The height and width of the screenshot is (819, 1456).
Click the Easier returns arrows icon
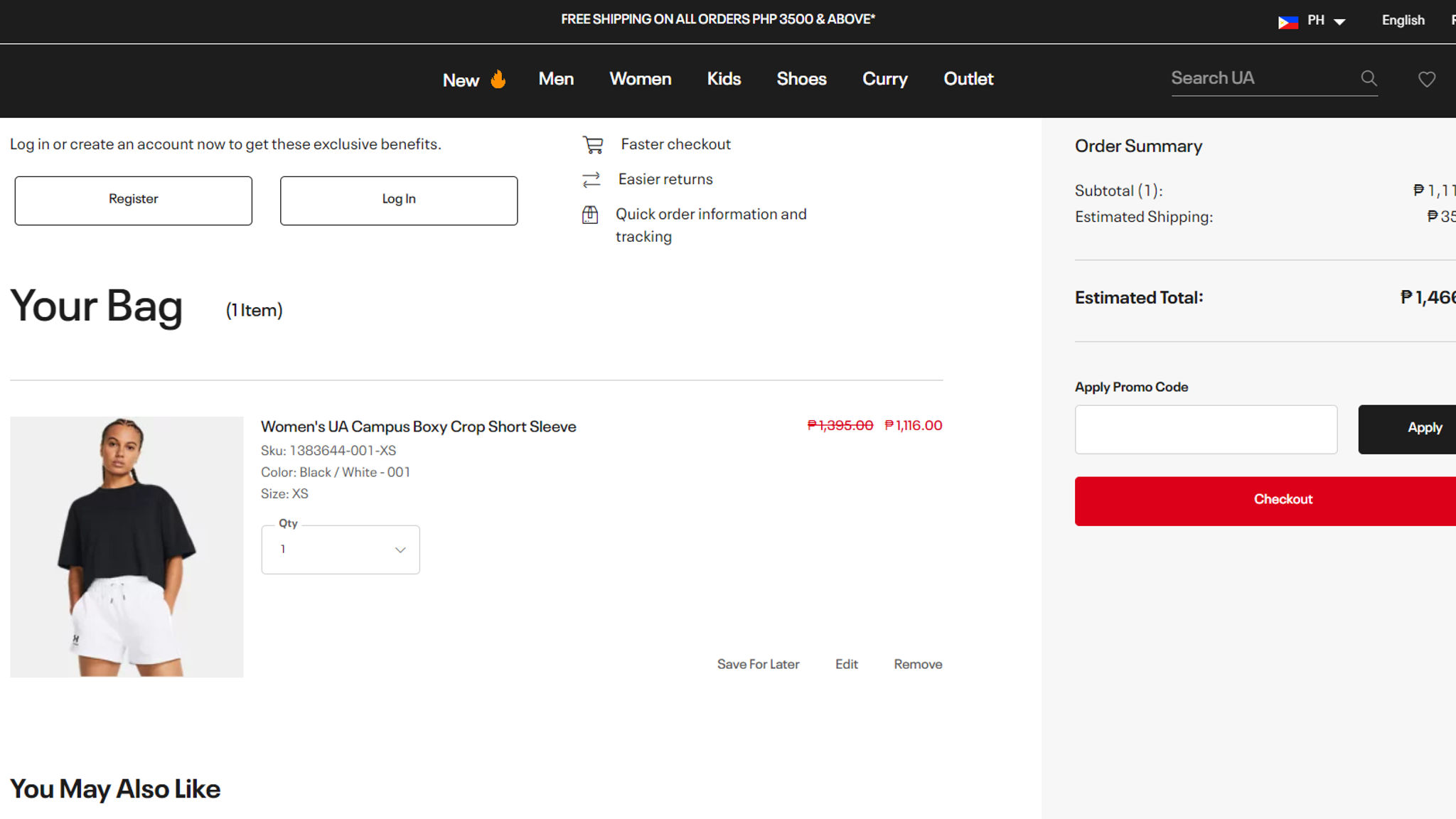pyautogui.click(x=591, y=179)
